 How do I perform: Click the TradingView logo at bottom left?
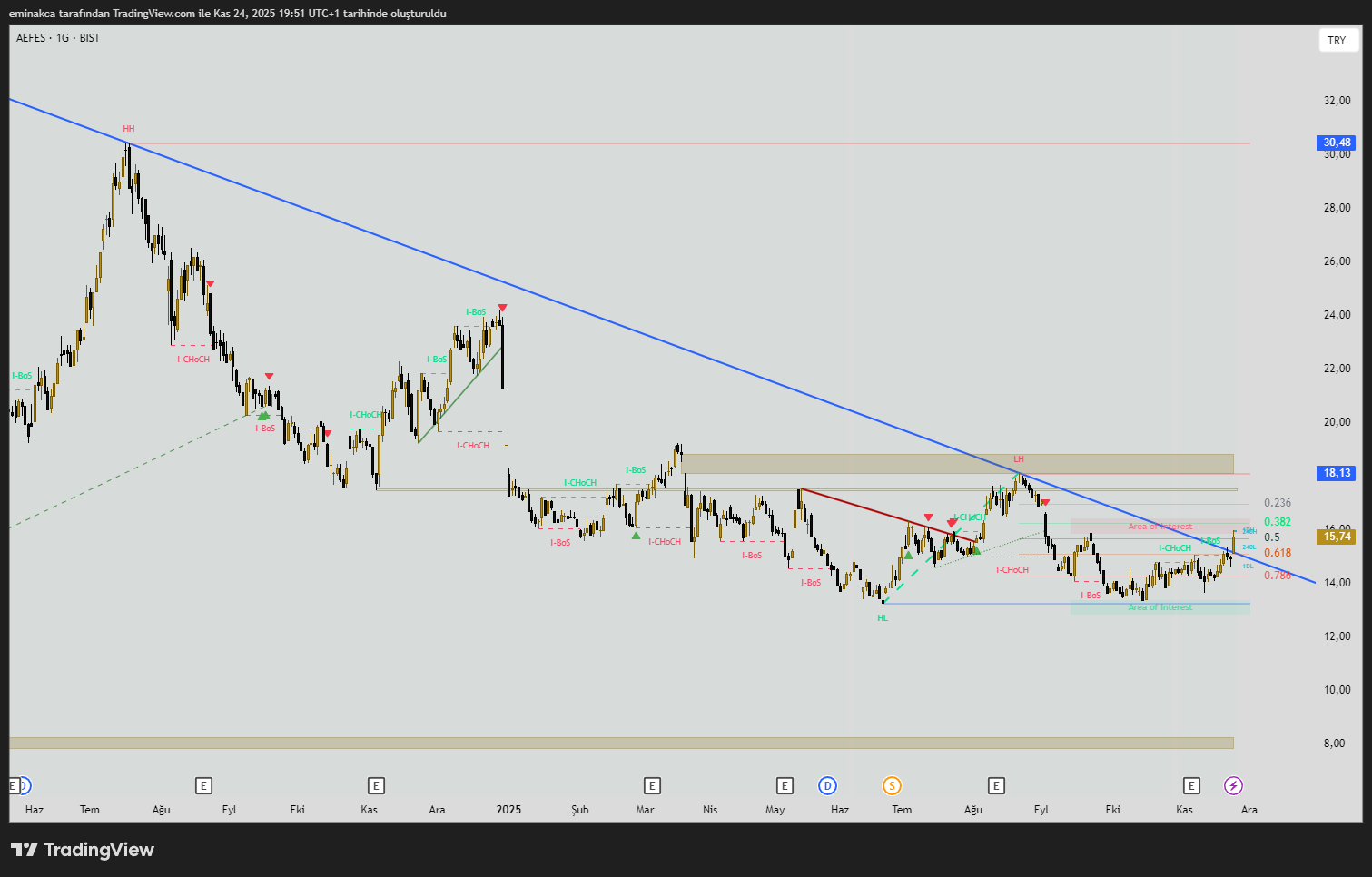(83, 850)
